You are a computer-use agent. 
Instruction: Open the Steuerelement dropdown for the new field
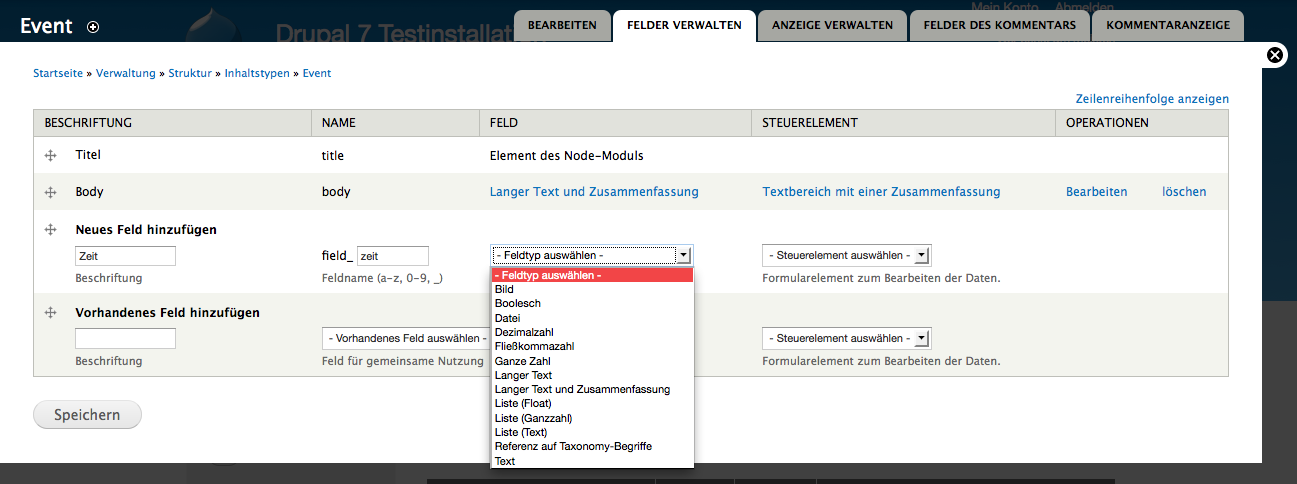coord(846,255)
